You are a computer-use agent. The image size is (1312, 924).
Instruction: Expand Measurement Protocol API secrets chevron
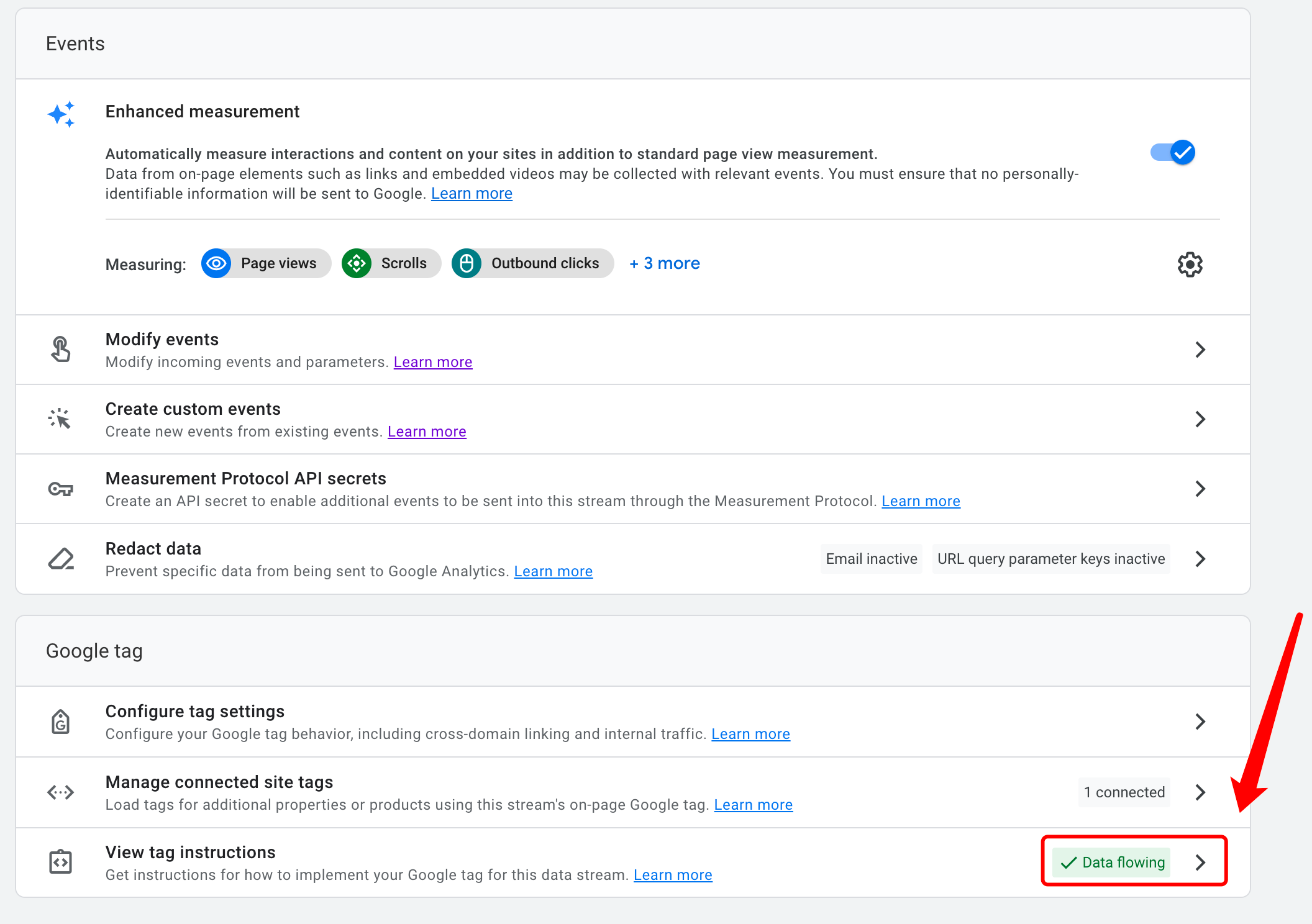[x=1200, y=489]
